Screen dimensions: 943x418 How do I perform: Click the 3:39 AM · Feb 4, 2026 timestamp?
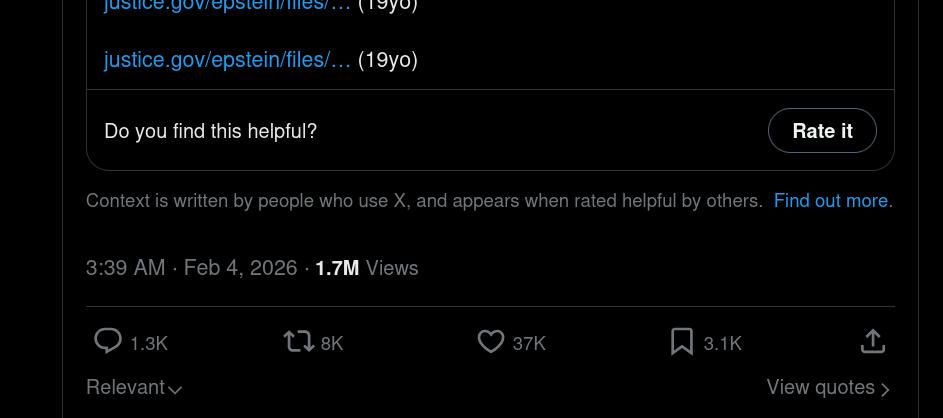pyautogui.click(x=191, y=268)
